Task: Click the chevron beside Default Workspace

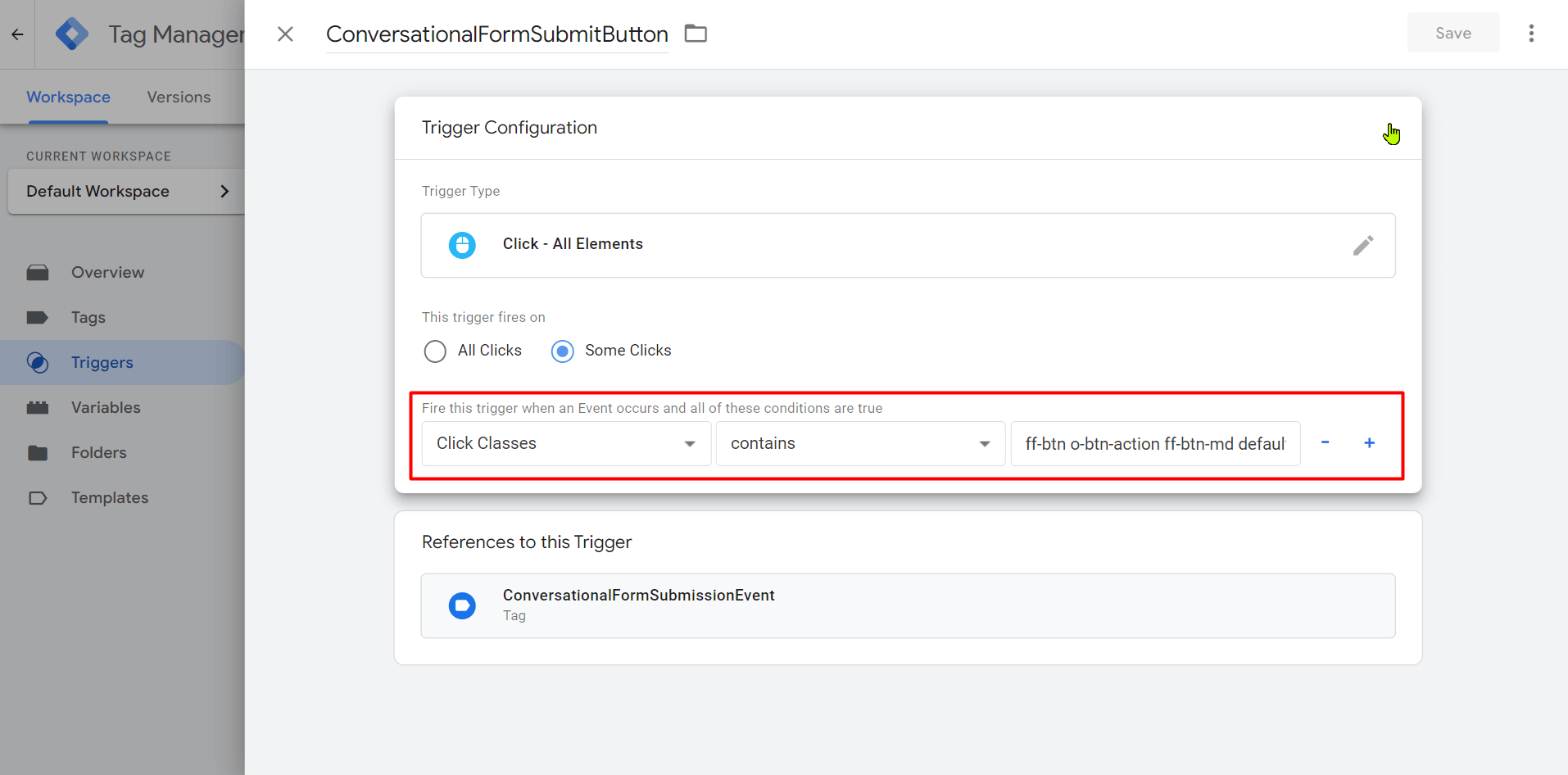Action: [224, 191]
